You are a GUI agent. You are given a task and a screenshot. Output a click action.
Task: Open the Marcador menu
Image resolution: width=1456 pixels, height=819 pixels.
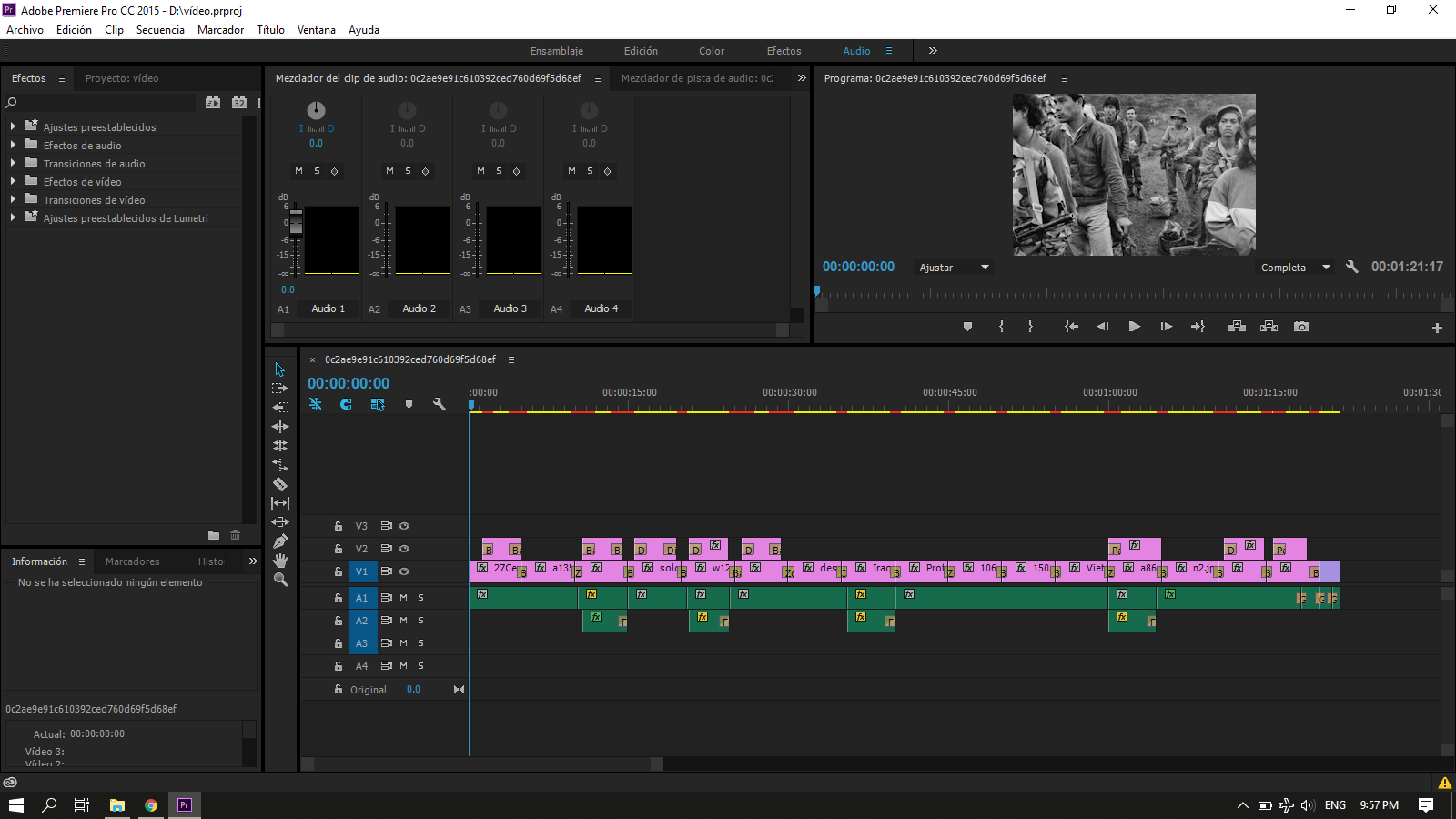pos(220,30)
